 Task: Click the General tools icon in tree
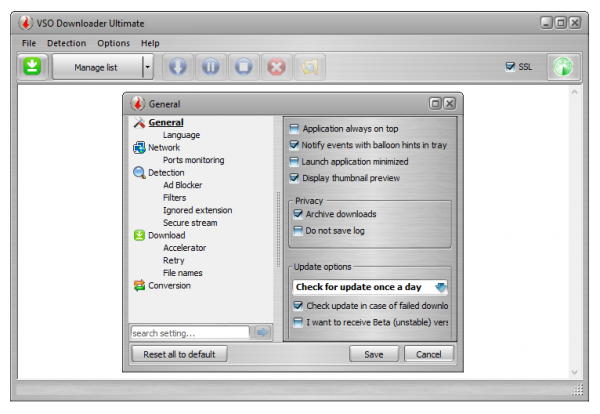point(139,122)
